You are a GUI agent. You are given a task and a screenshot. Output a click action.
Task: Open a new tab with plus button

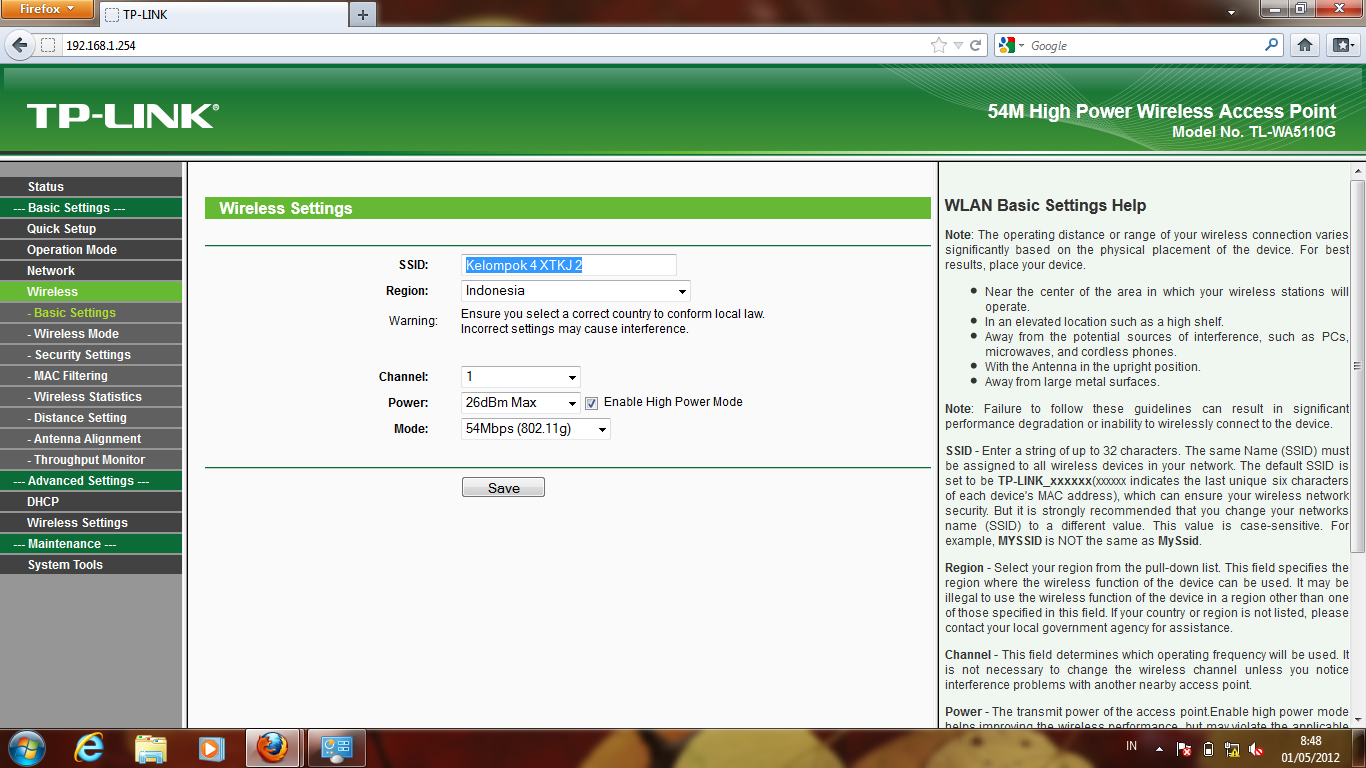(362, 14)
